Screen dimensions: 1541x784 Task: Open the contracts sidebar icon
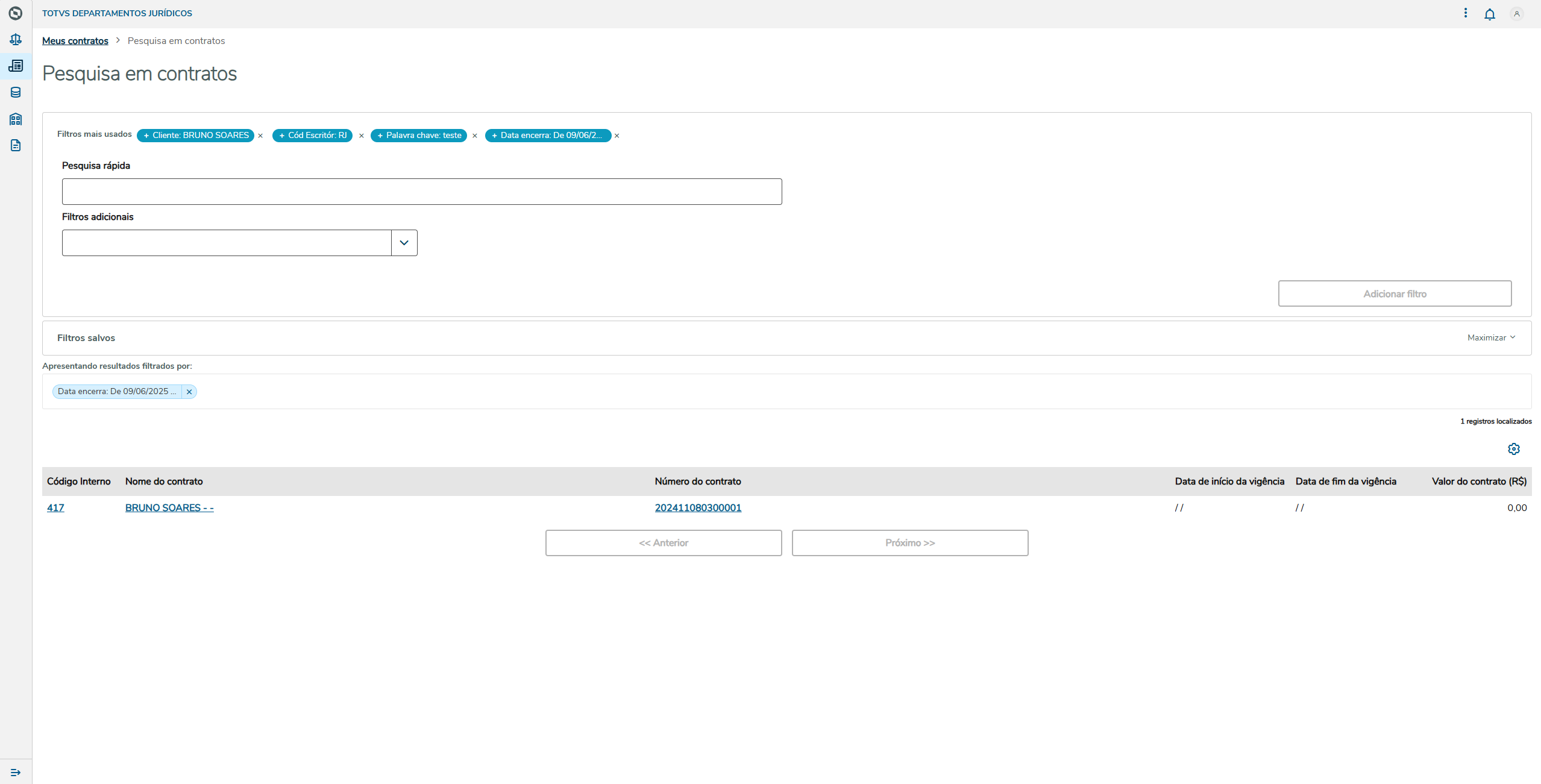point(16,66)
